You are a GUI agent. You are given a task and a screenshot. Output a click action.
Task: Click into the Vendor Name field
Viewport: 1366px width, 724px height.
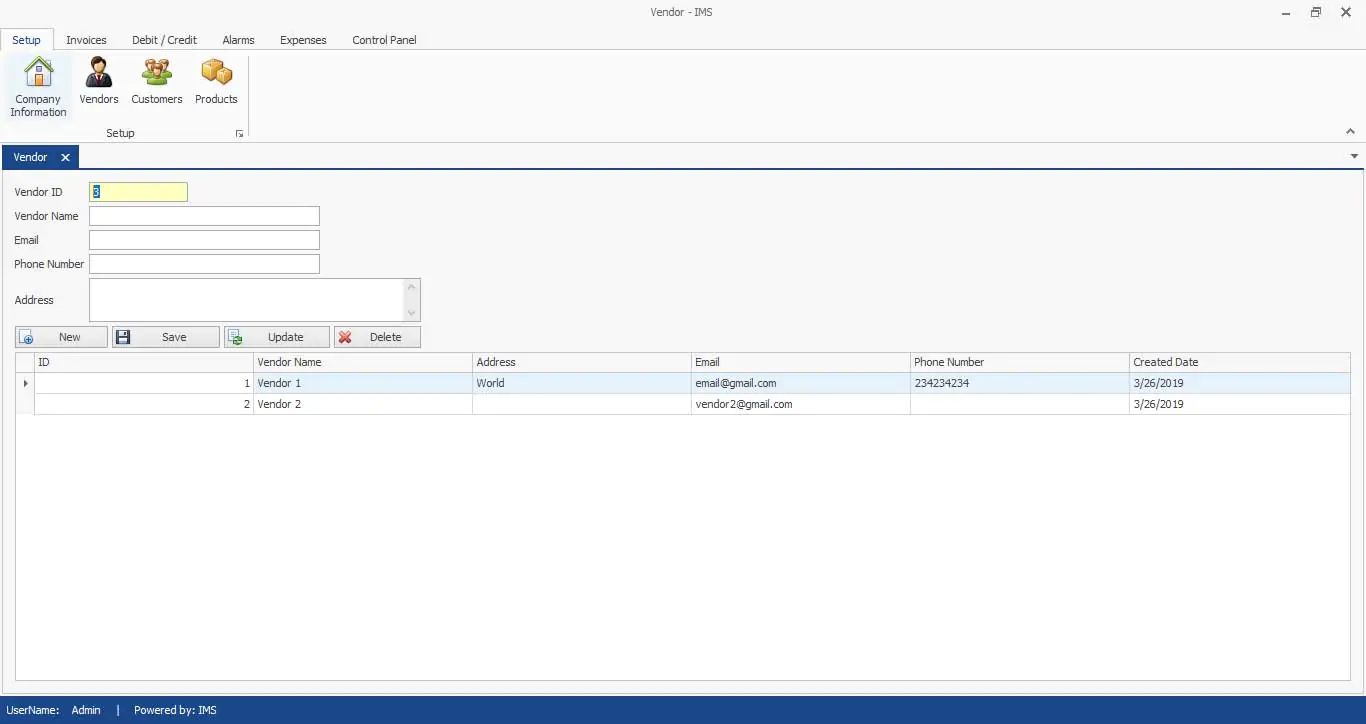tap(204, 216)
